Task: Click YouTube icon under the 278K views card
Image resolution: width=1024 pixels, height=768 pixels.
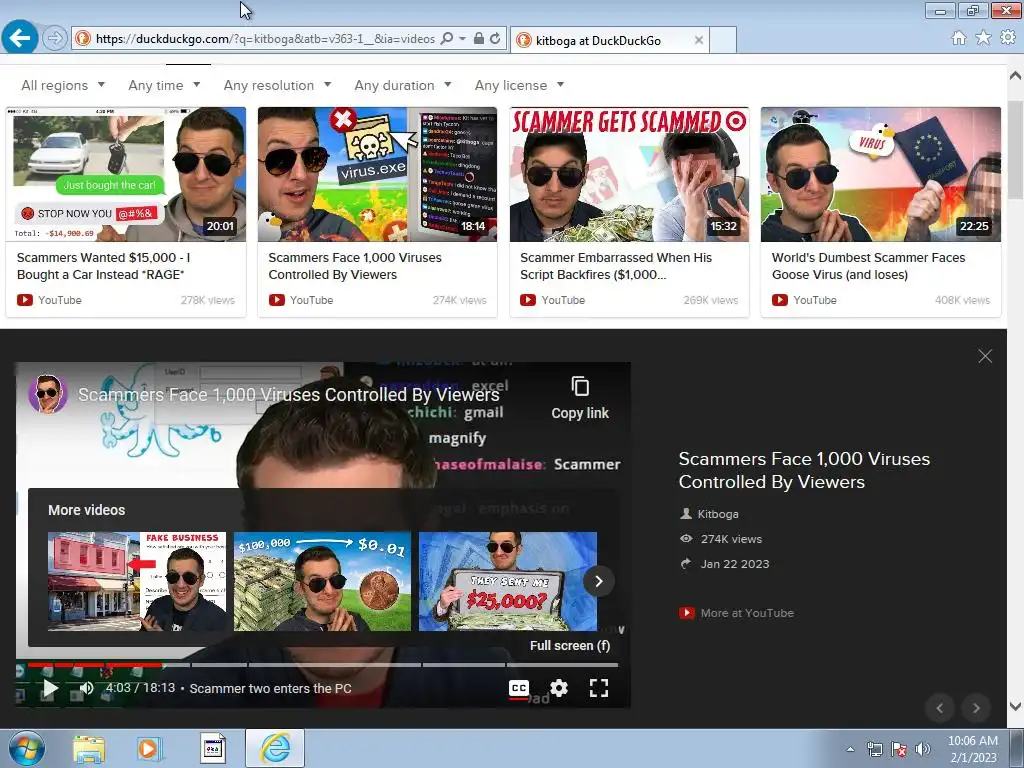Action: (x=25, y=300)
